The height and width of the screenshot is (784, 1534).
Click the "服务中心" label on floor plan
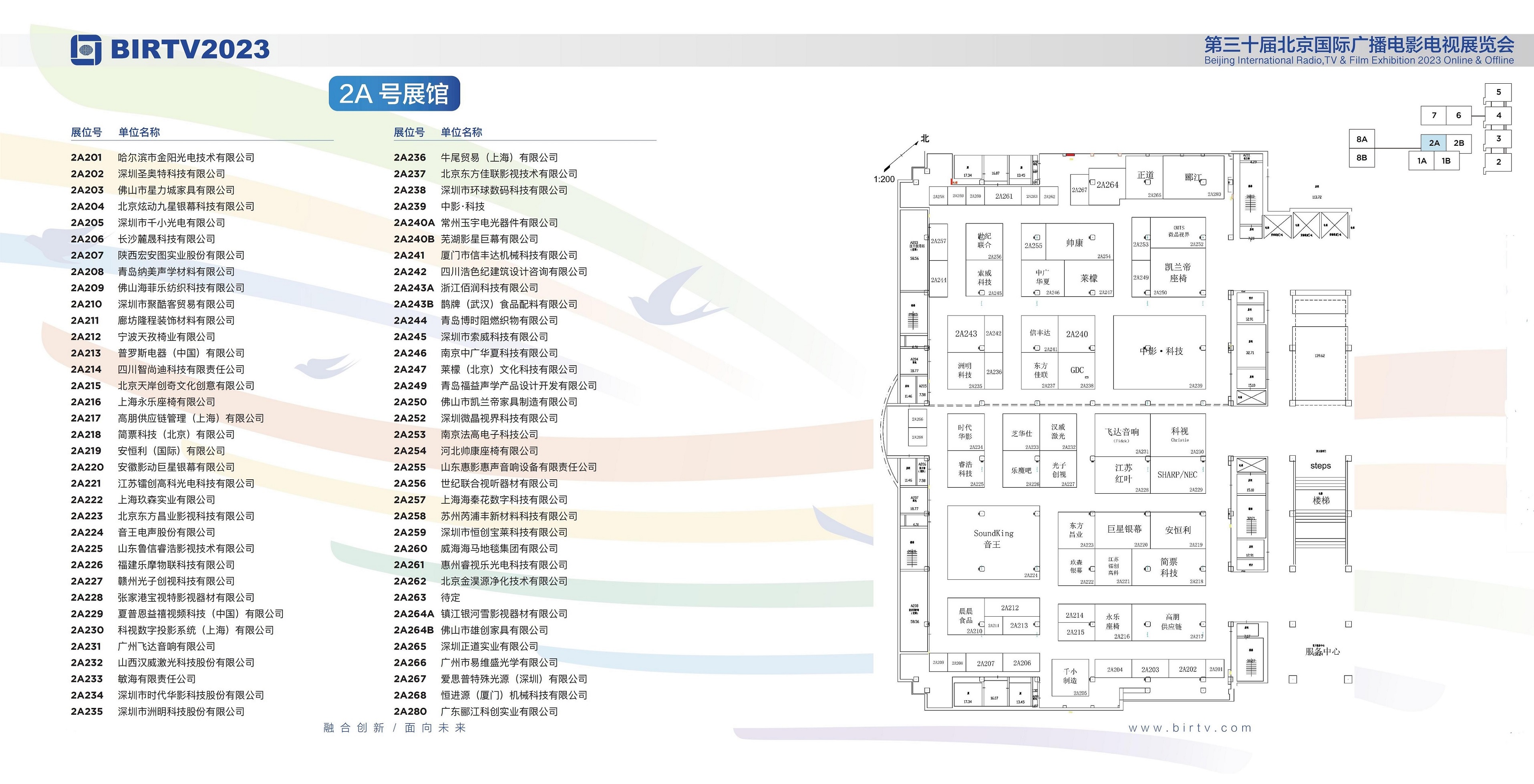click(x=1322, y=652)
